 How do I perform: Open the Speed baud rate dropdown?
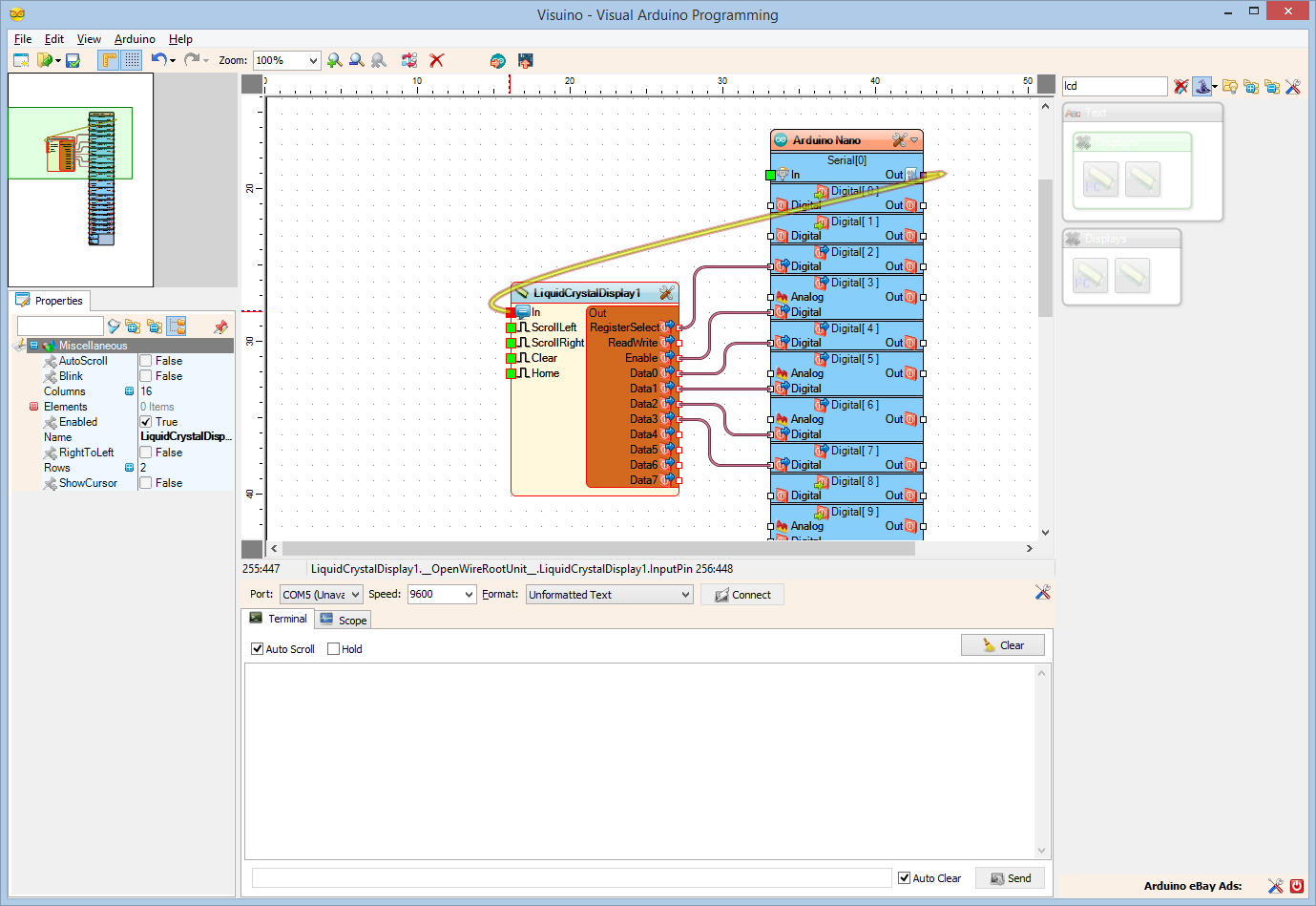[469, 594]
